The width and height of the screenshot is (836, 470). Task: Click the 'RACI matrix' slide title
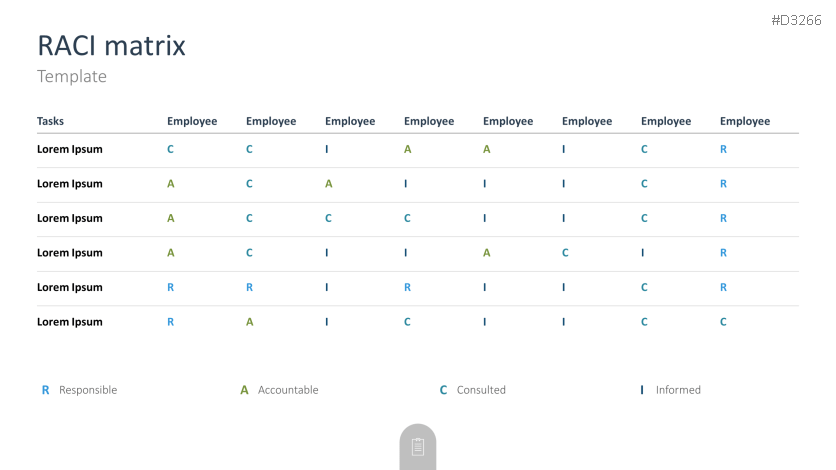[111, 46]
